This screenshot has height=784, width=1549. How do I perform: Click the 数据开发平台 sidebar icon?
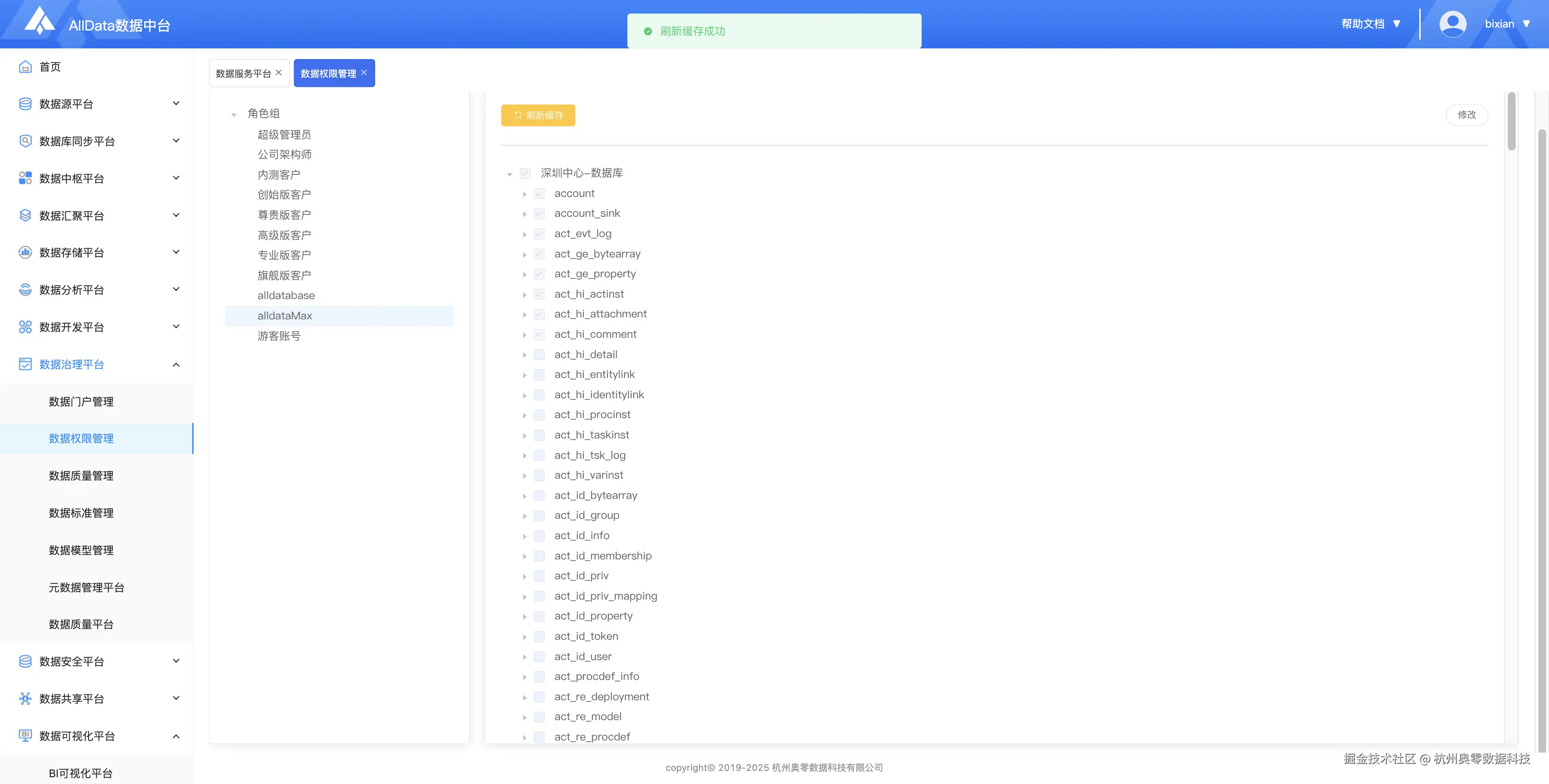coord(25,327)
